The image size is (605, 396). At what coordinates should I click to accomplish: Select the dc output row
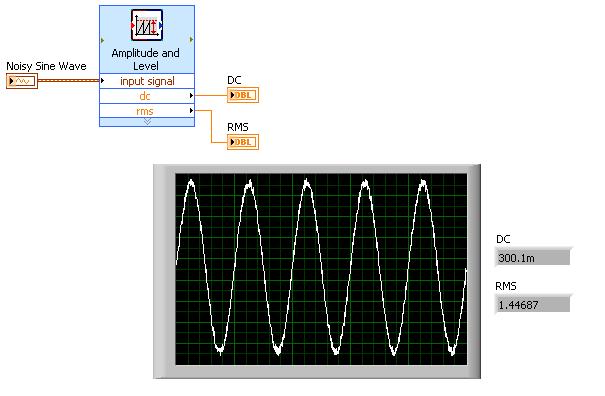[x=147, y=96]
